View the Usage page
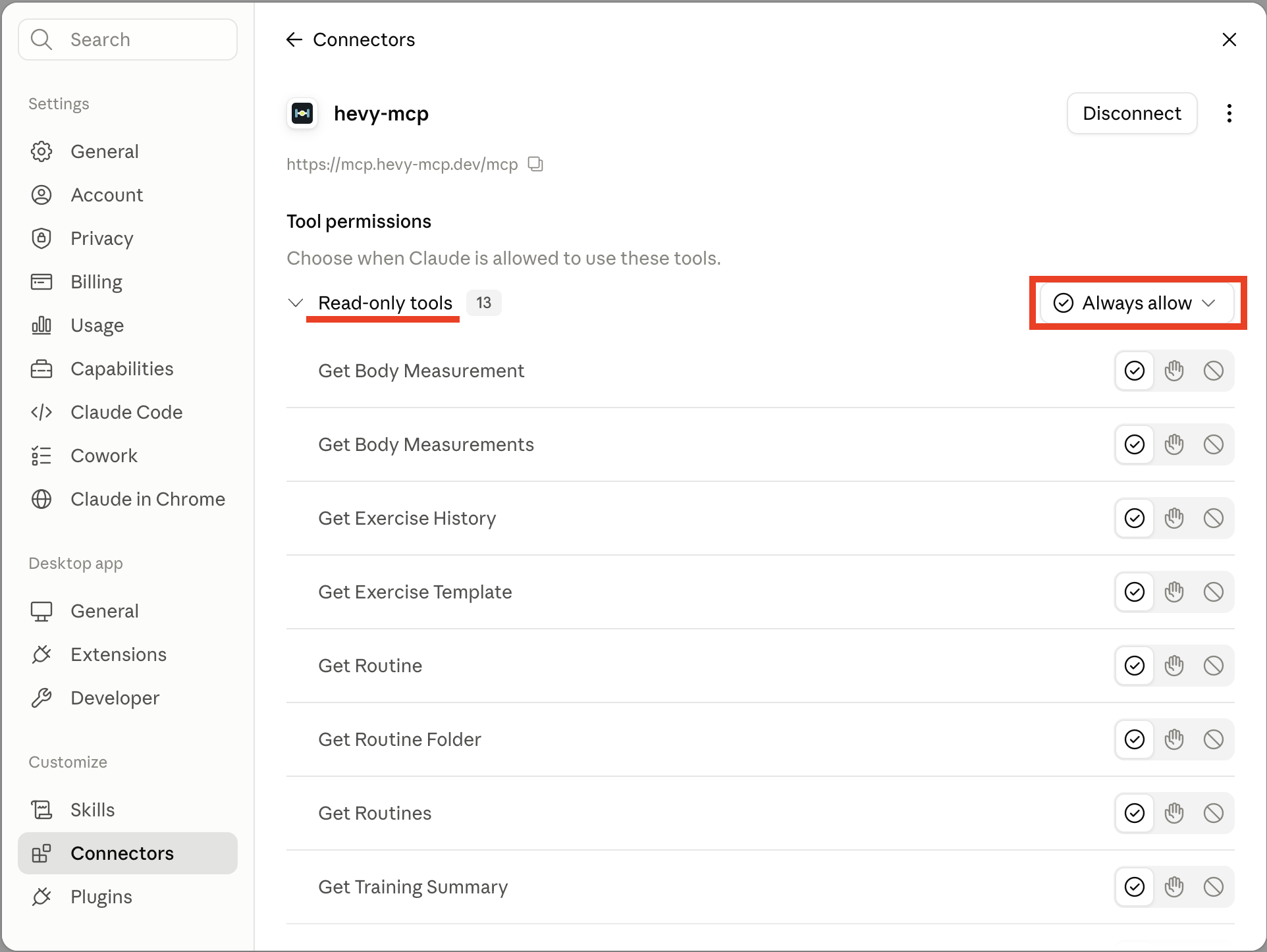The height and width of the screenshot is (952, 1267). (x=128, y=325)
